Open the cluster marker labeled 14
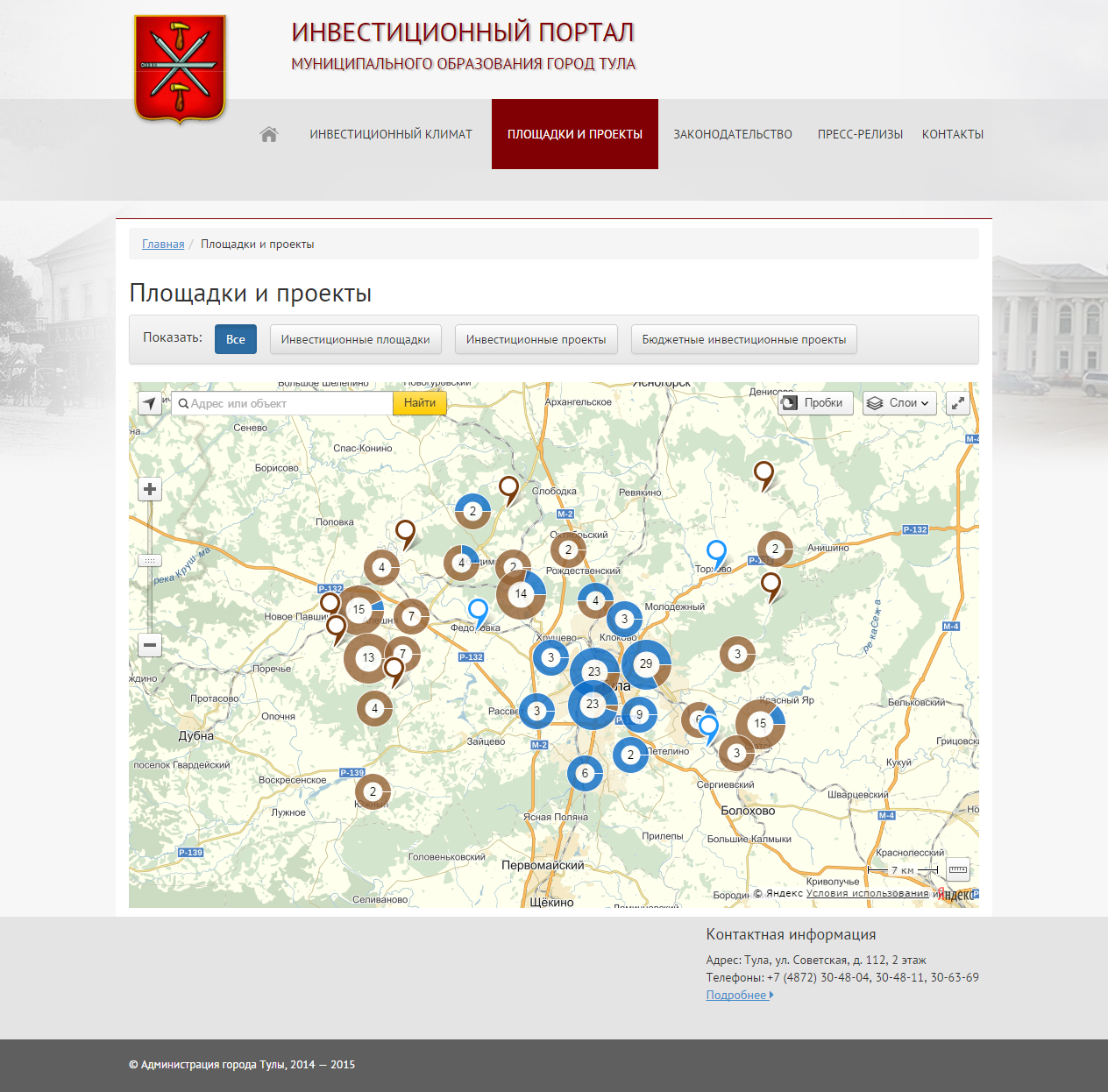The image size is (1108, 1092). pos(521,594)
